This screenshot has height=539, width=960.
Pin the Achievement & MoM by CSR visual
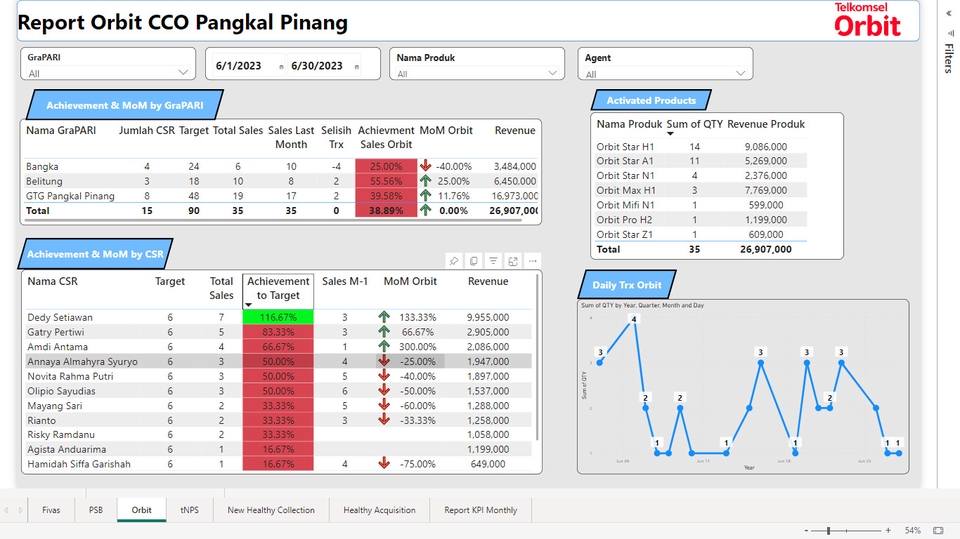pyautogui.click(x=454, y=261)
